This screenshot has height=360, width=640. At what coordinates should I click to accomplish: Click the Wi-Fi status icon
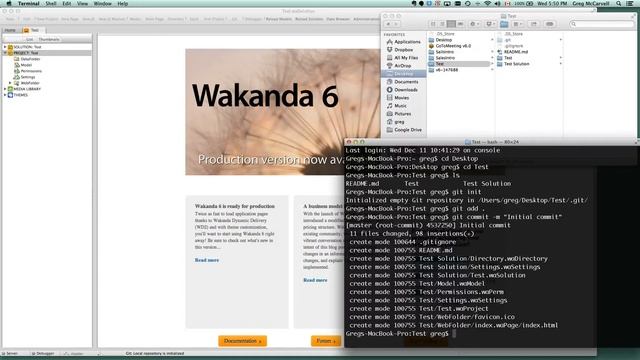coord(487,3)
